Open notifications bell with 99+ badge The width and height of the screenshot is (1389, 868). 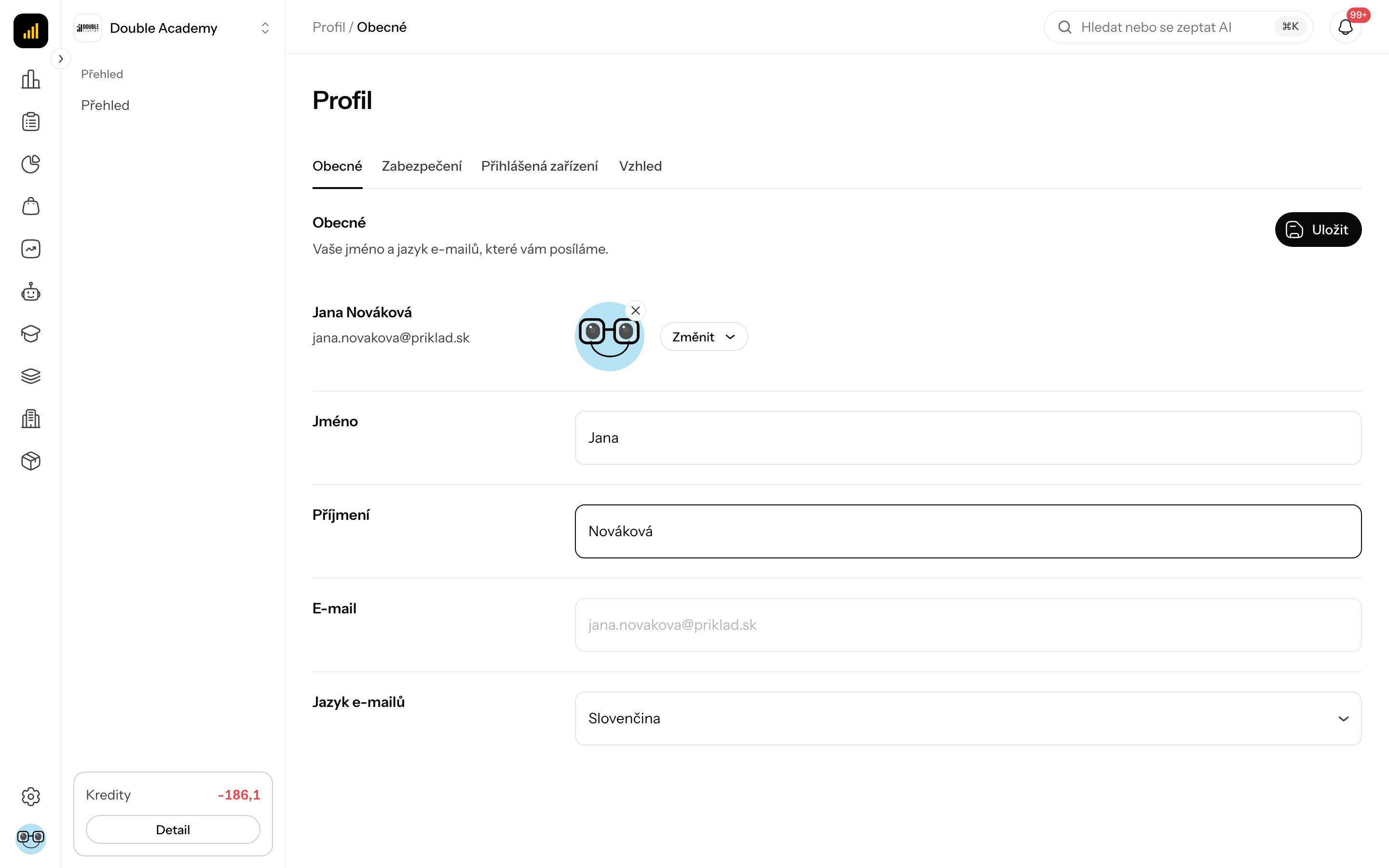[1346, 27]
